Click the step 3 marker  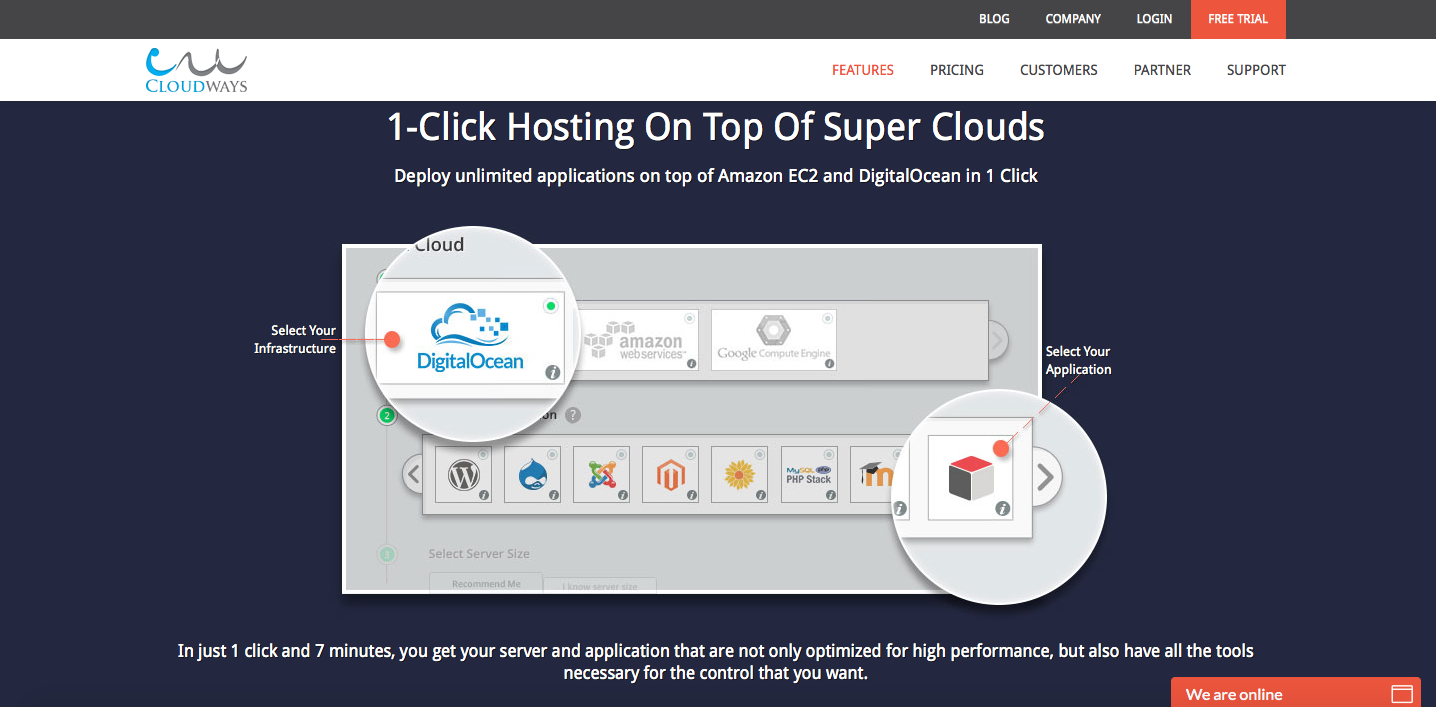387,554
